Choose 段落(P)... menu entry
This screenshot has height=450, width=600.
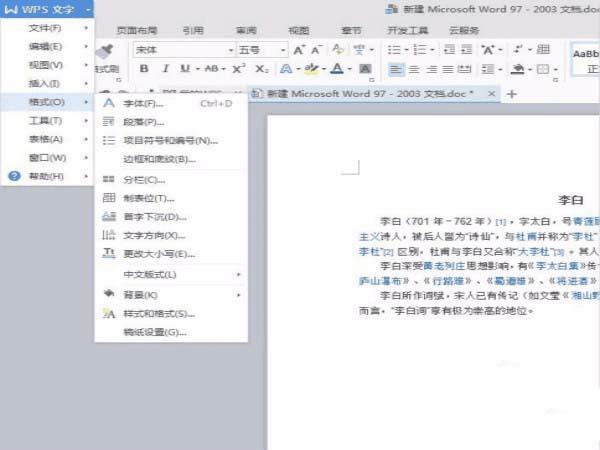(171, 122)
